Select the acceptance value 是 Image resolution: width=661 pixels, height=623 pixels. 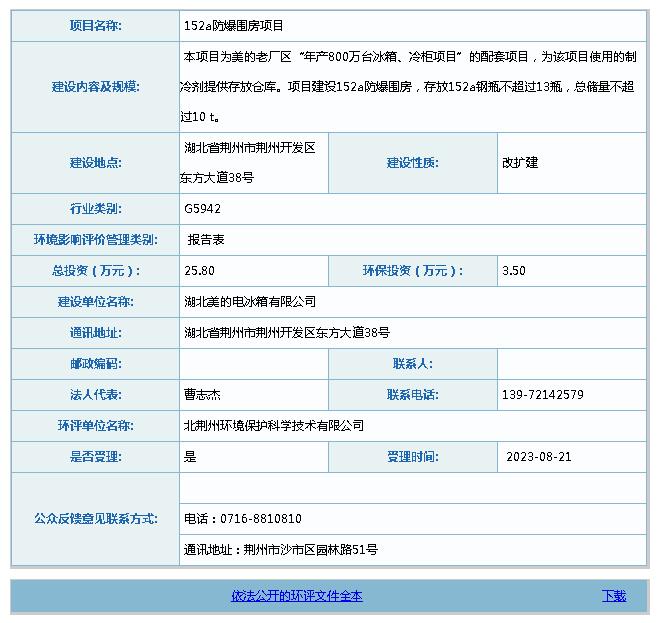pos(190,457)
